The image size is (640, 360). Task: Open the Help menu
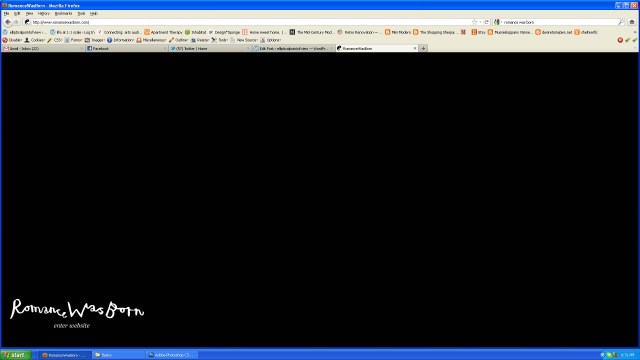coord(93,13)
